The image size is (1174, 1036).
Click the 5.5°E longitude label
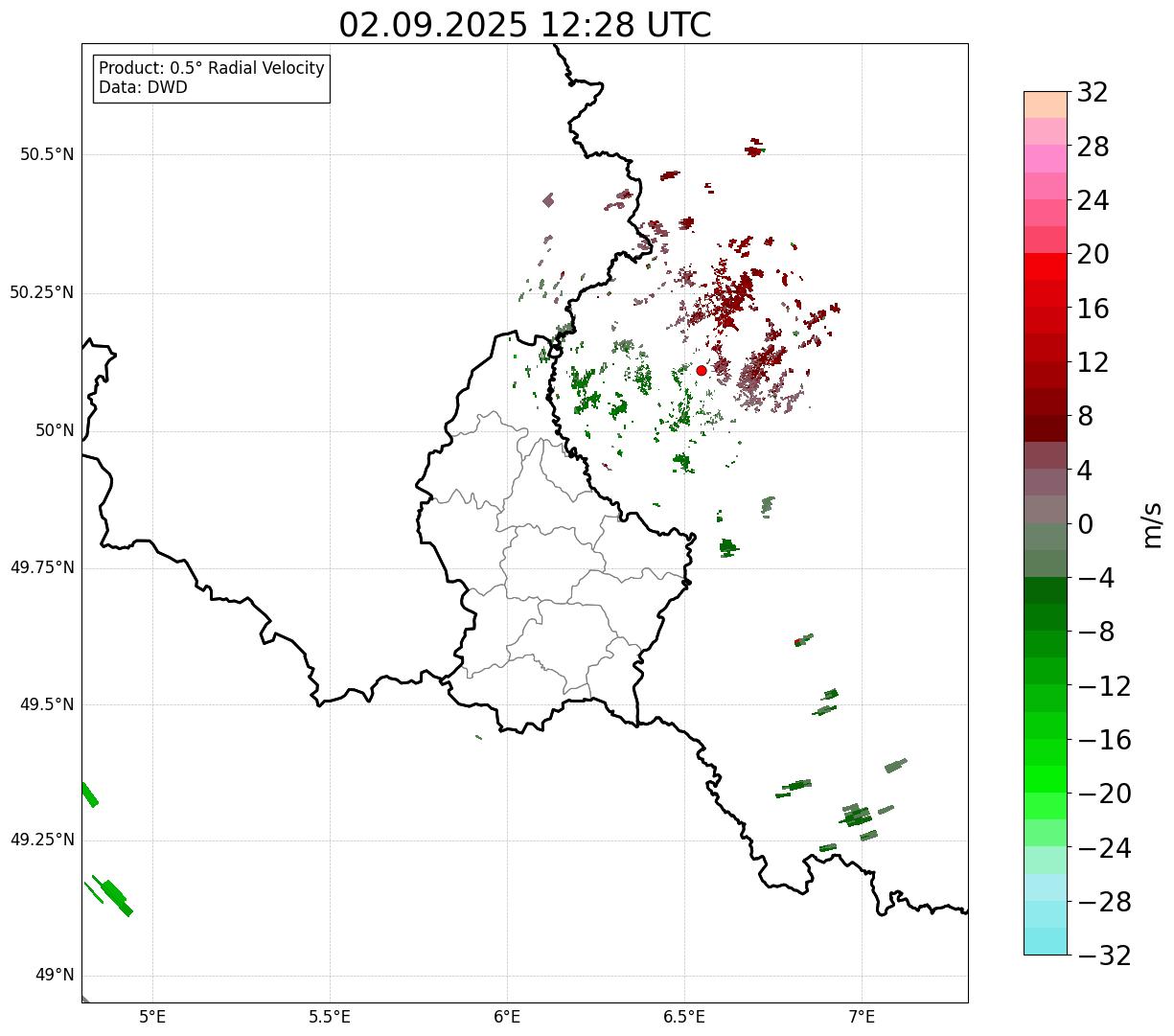(330, 1017)
